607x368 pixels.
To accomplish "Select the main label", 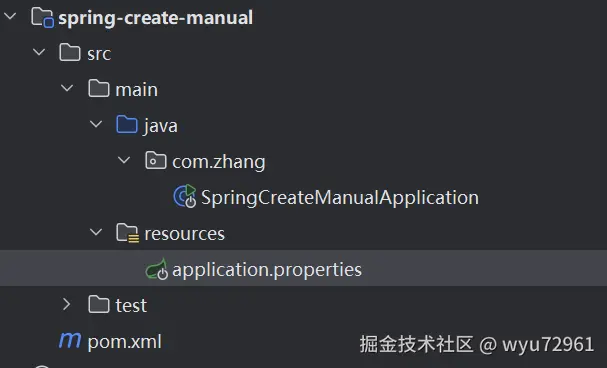I will click(x=137, y=90).
